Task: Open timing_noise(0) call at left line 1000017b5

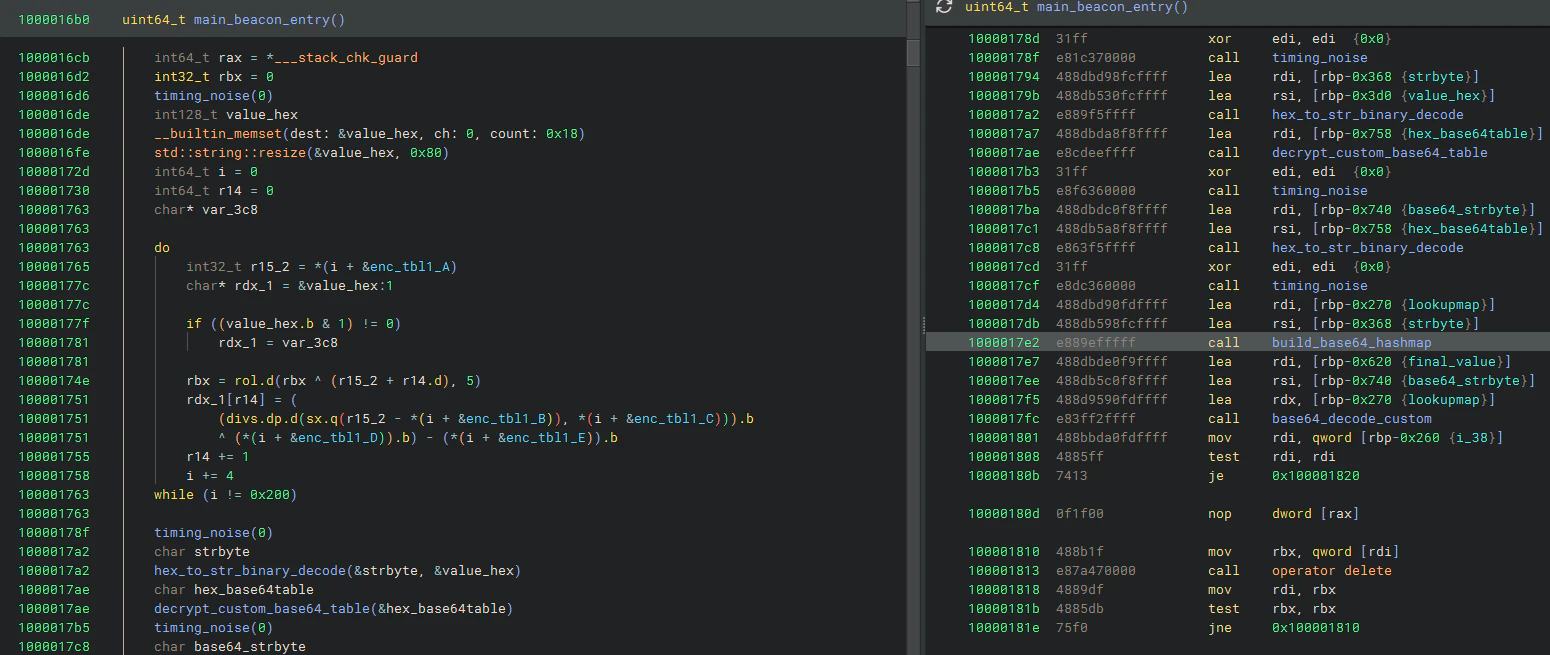Action: pos(213,628)
